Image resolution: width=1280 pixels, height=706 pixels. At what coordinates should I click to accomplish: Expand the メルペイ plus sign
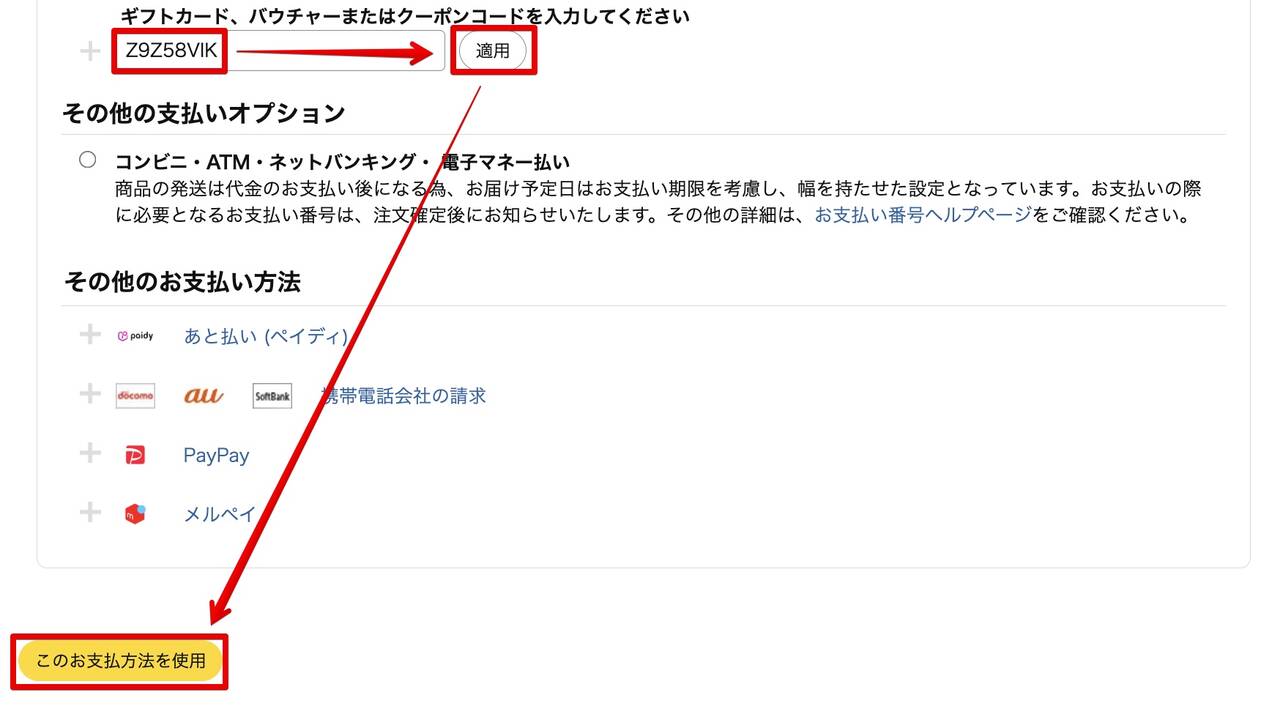(90, 513)
